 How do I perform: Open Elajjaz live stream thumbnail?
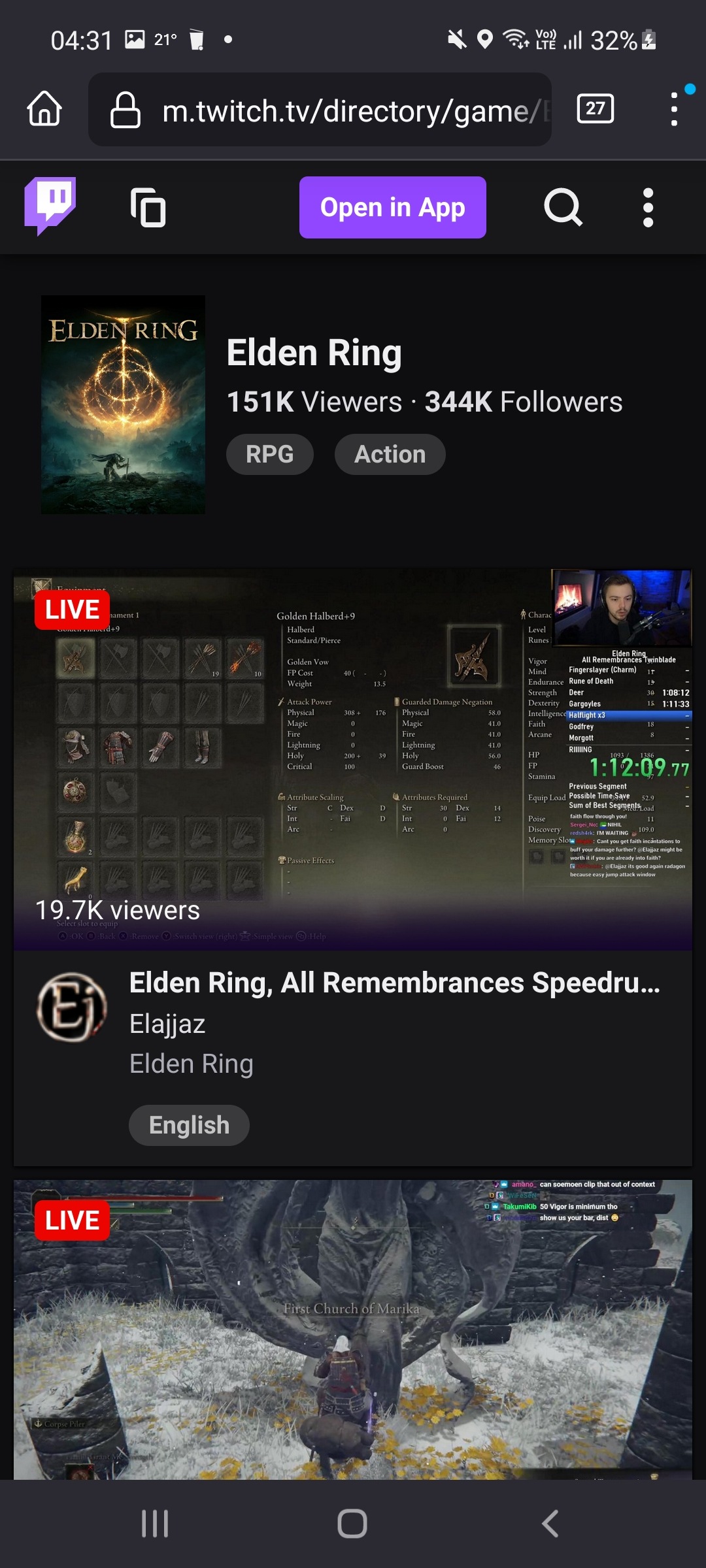[x=353, y=759]
